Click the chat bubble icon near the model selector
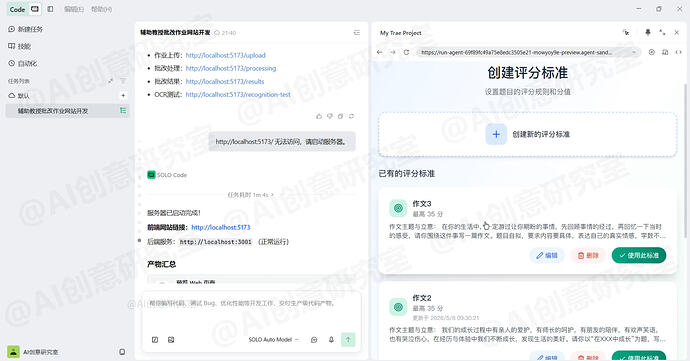 pyautogui.click(x=314, y=340)
